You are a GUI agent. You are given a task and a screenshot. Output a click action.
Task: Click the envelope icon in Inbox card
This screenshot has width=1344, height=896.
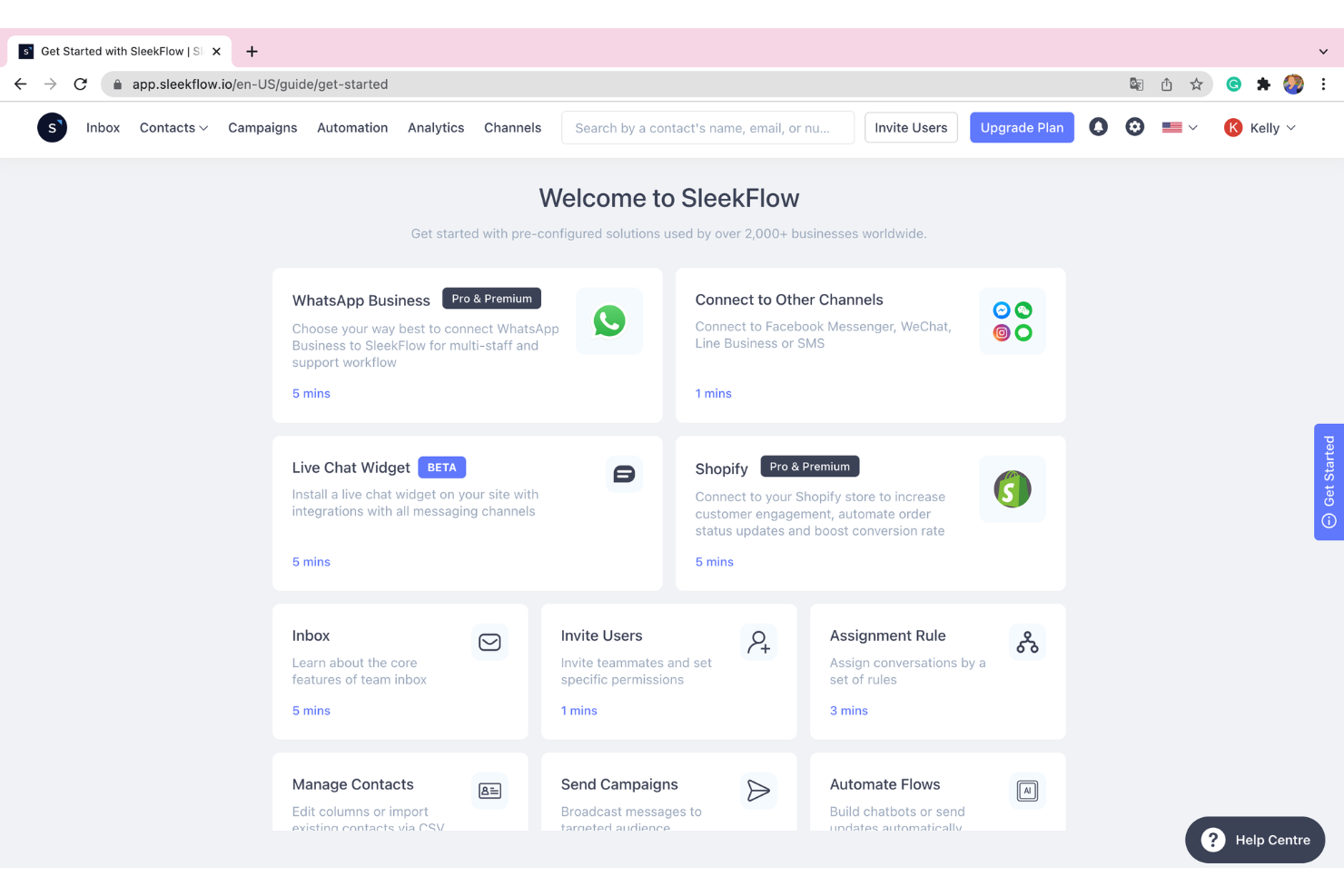tap(489, 643)
